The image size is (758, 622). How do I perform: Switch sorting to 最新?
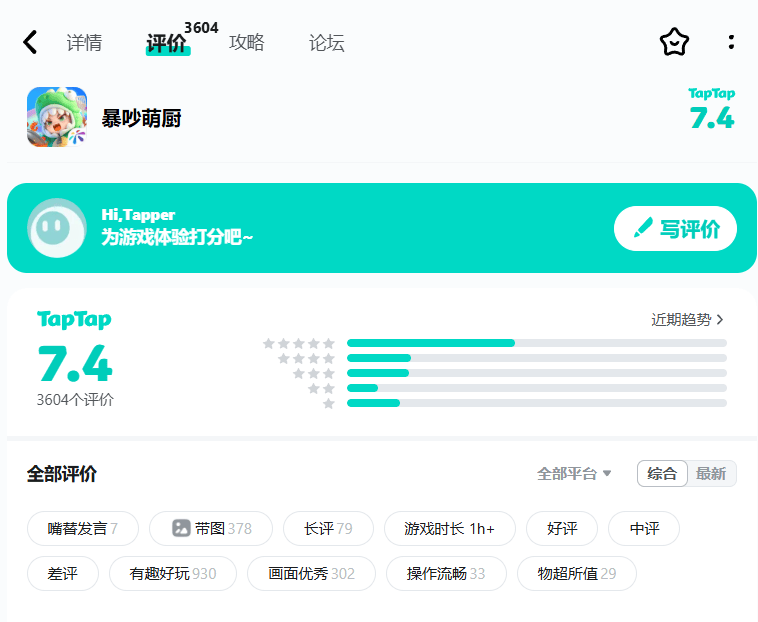(x=711, y=474)
